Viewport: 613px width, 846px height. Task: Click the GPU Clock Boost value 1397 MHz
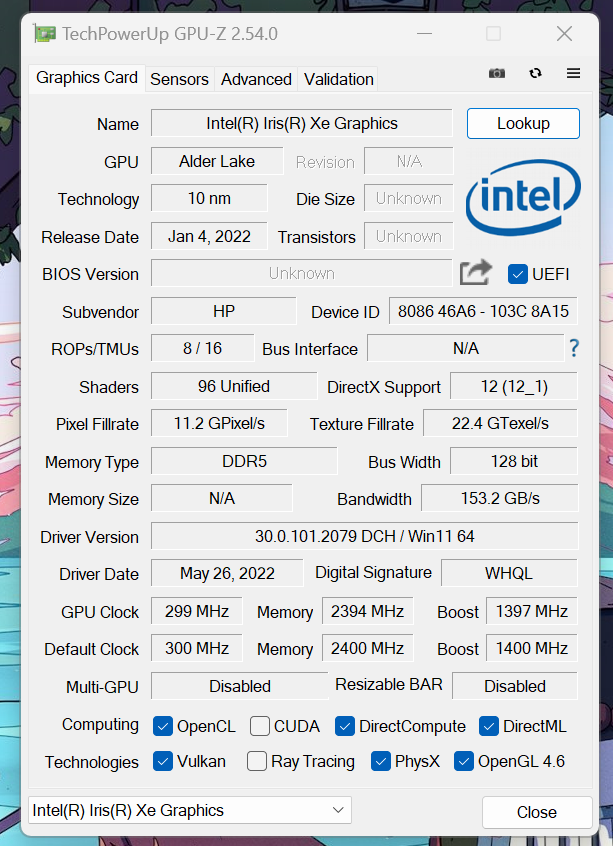click(x=532, y=611)
